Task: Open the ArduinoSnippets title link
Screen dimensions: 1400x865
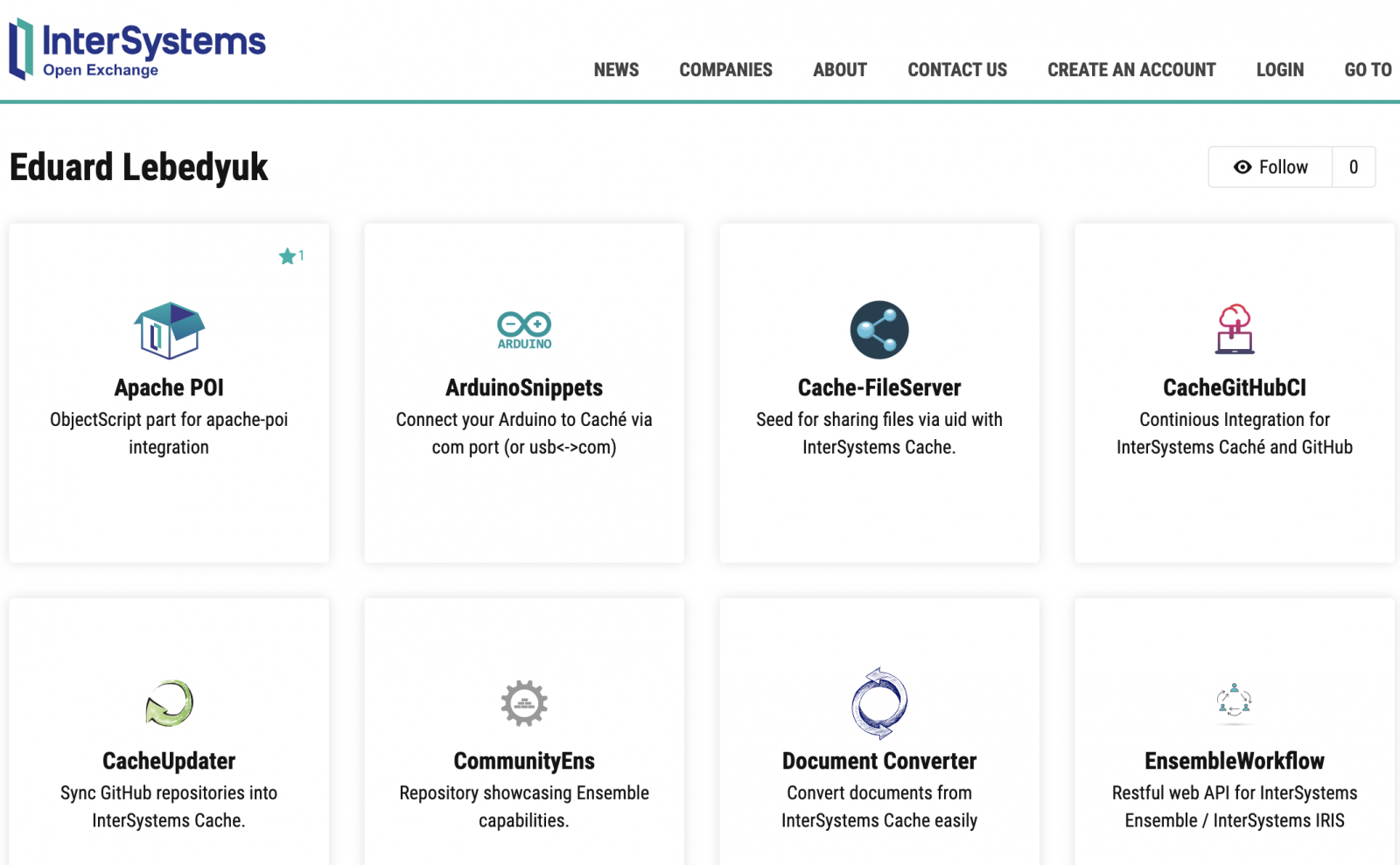Action: 524,387
